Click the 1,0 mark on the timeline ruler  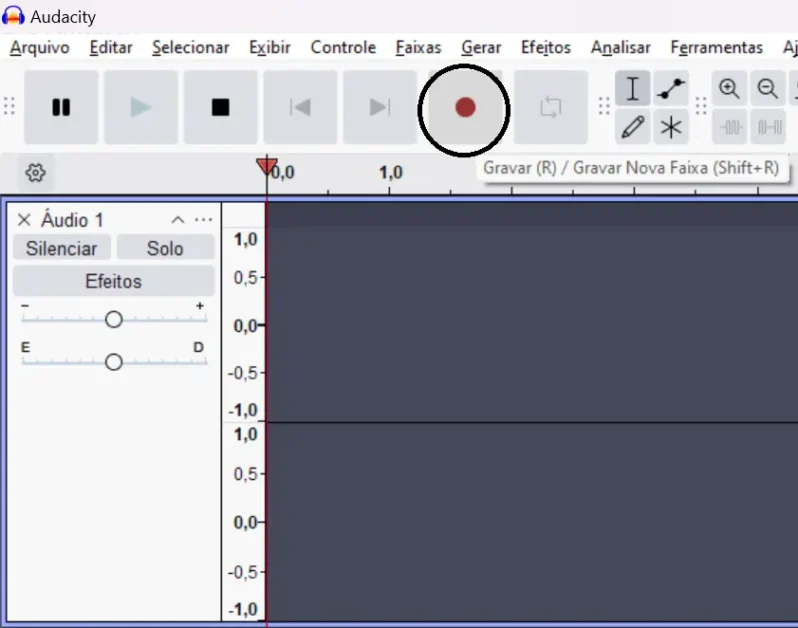coord(390,173)
